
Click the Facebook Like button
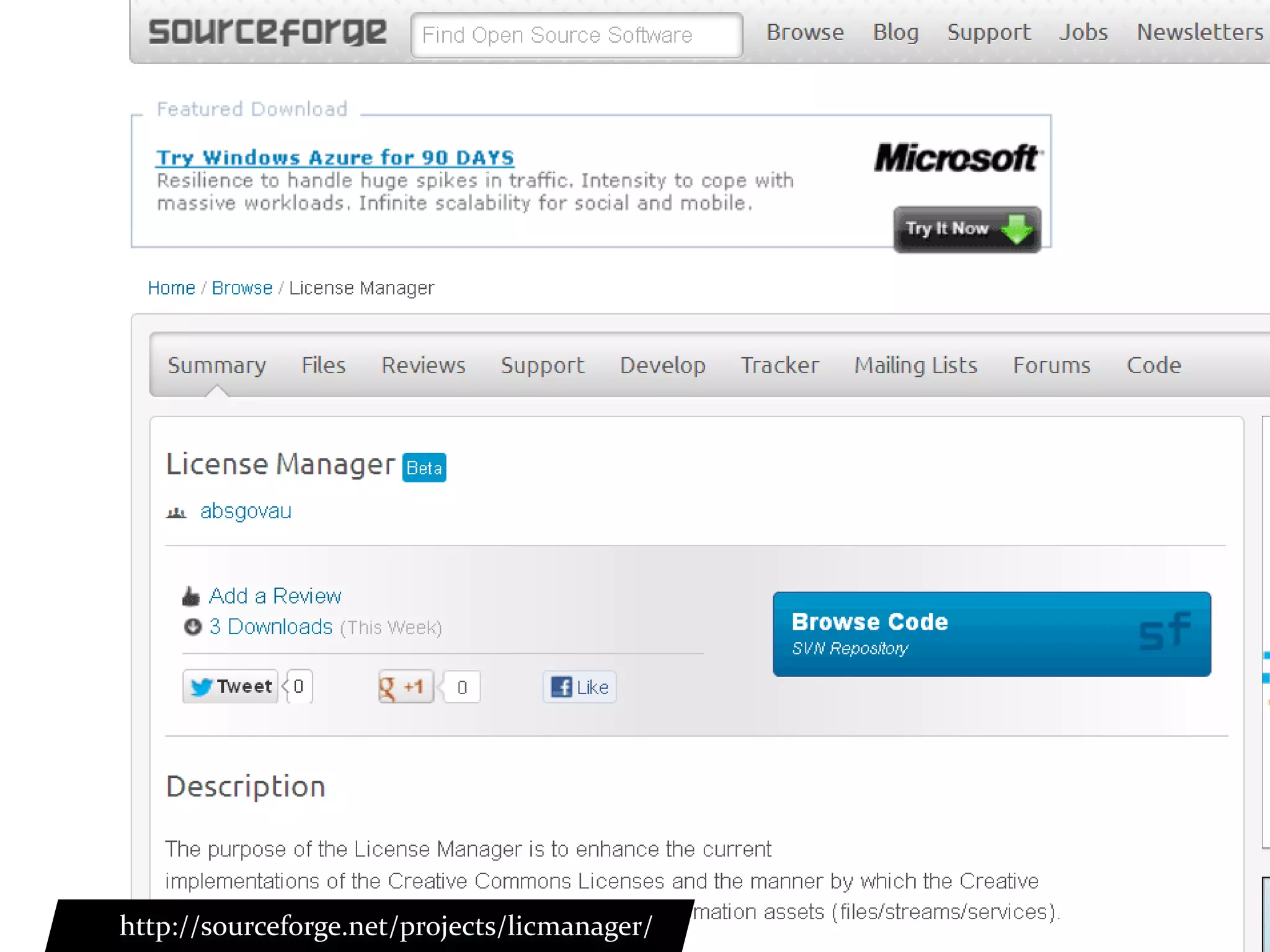(580, 687)
